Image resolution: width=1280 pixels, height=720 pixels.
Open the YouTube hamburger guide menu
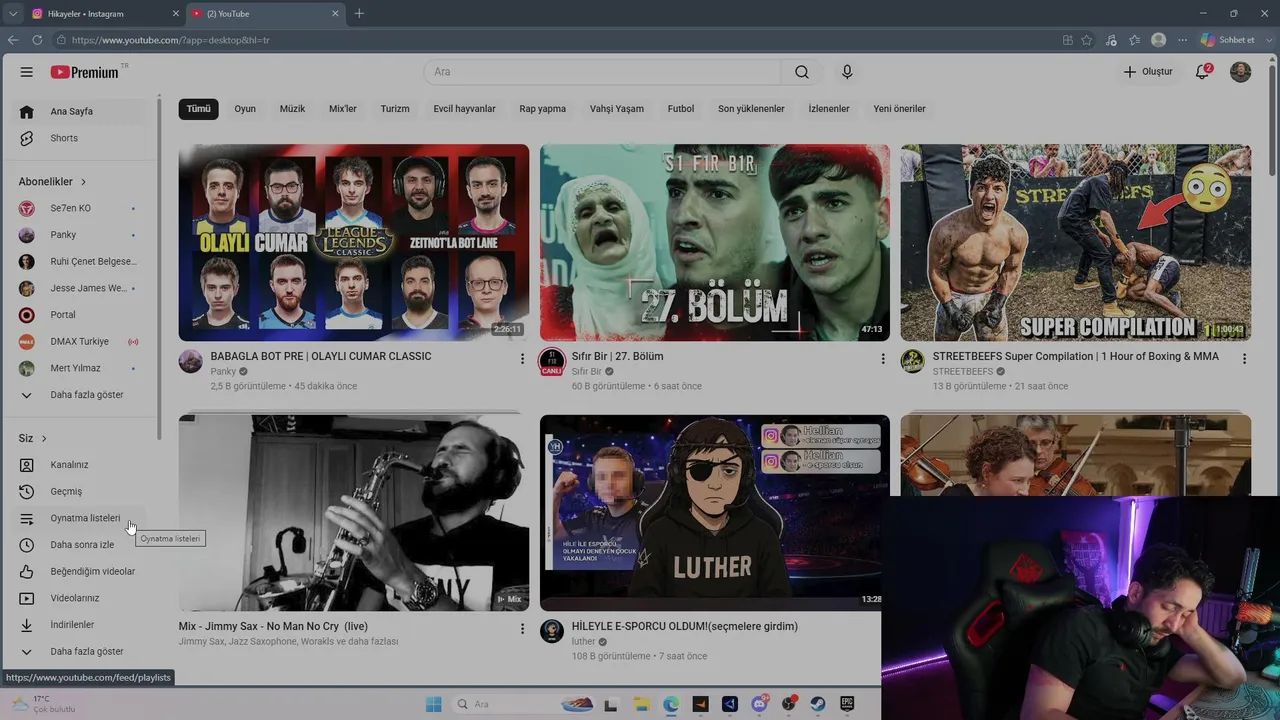27,72
